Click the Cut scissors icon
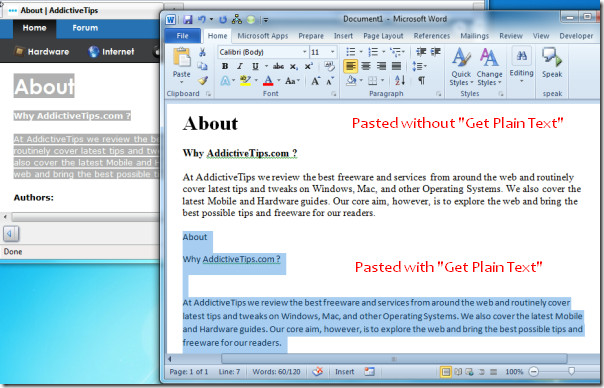Image resolution: width=604 pixels, height=388 pixels. [202, 52]
